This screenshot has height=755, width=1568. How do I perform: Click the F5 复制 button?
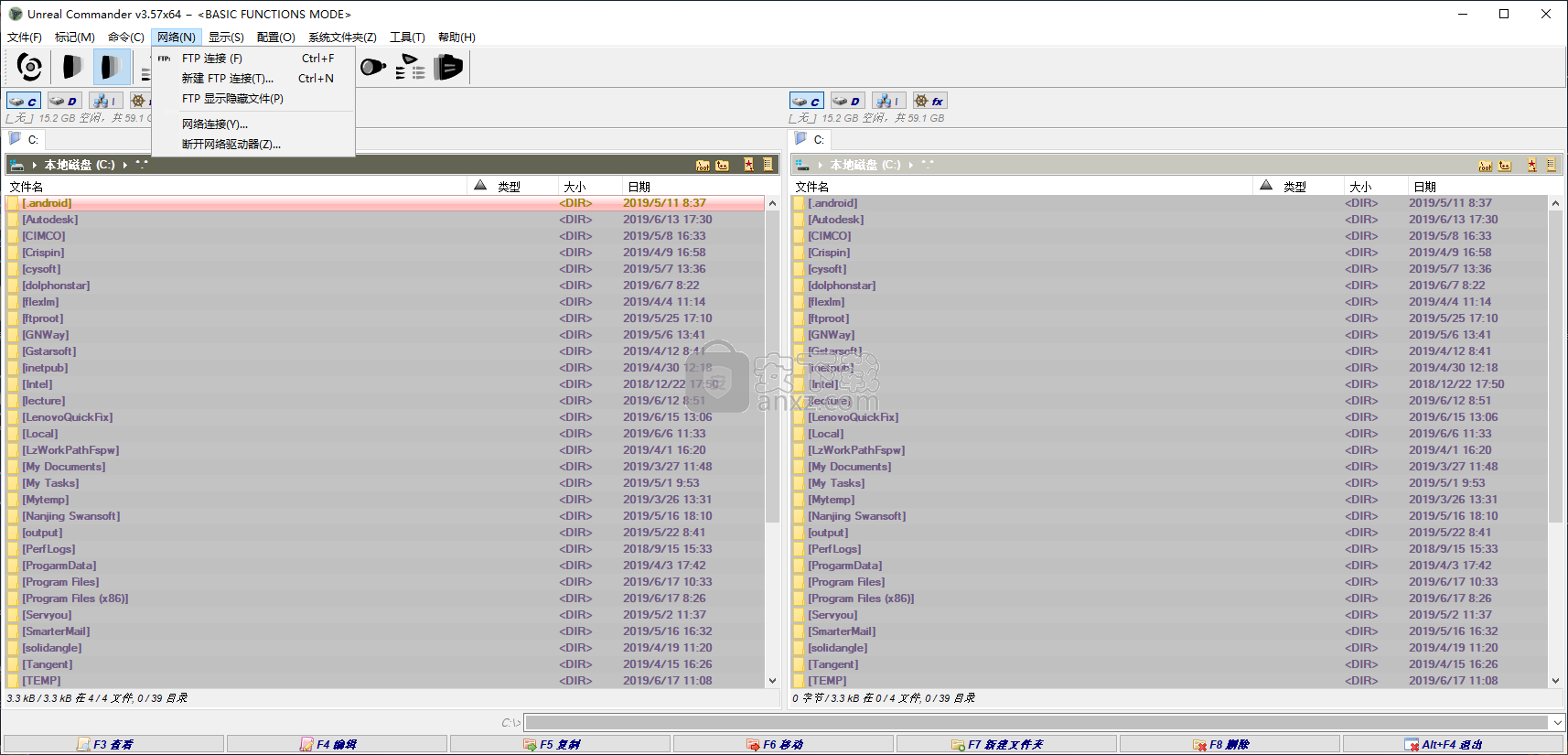tap(560, 745)
